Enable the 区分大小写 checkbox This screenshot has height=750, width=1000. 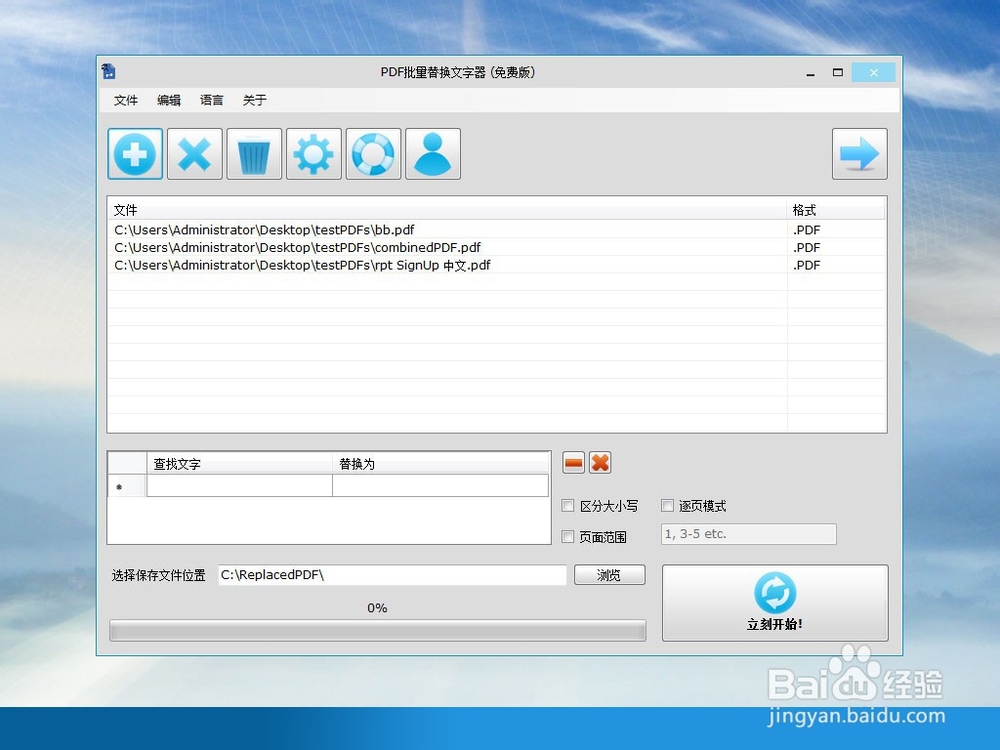click(x=569, y=506)
